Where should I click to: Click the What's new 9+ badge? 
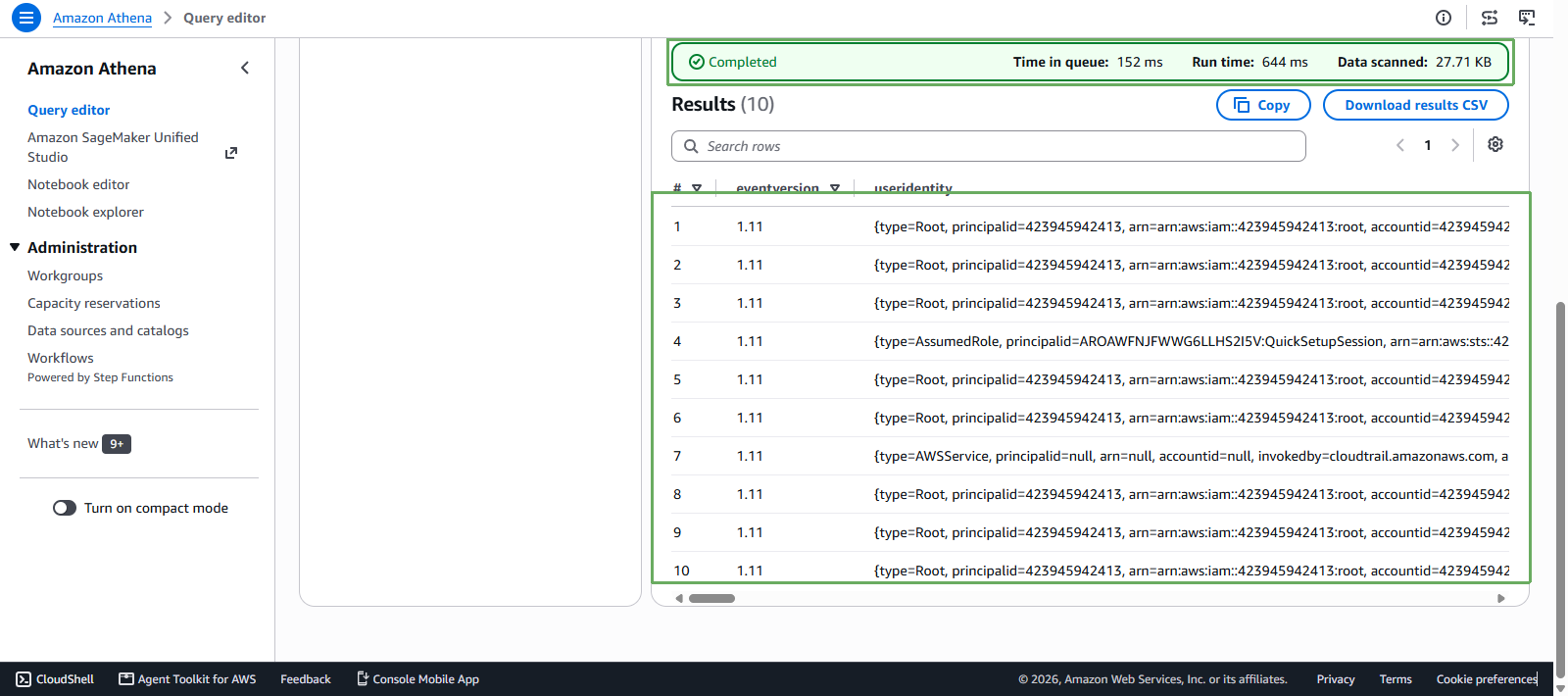tap(117, 444)
